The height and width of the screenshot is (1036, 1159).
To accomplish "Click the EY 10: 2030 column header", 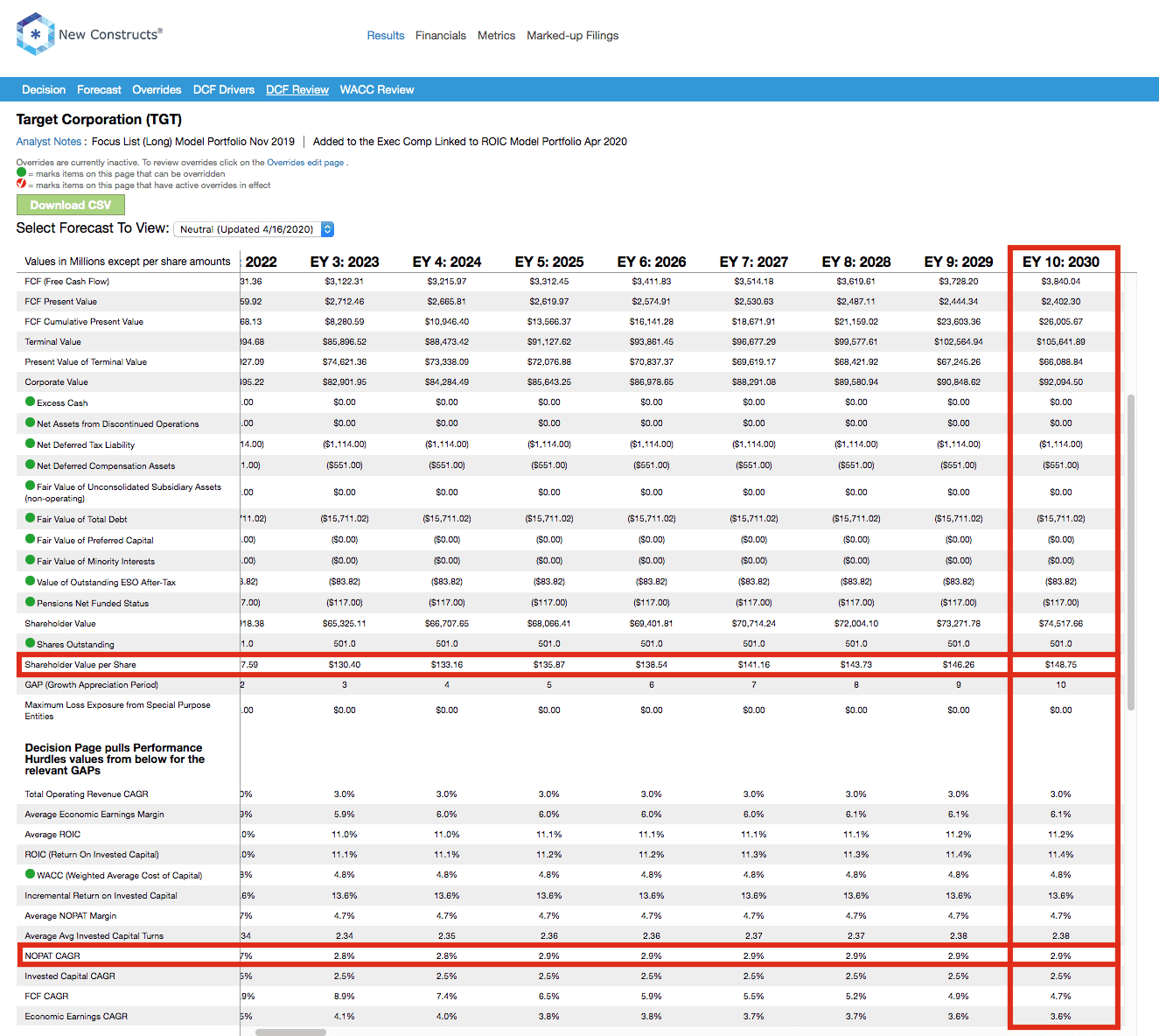I will pyautogui.click(x=1060, y=262).
